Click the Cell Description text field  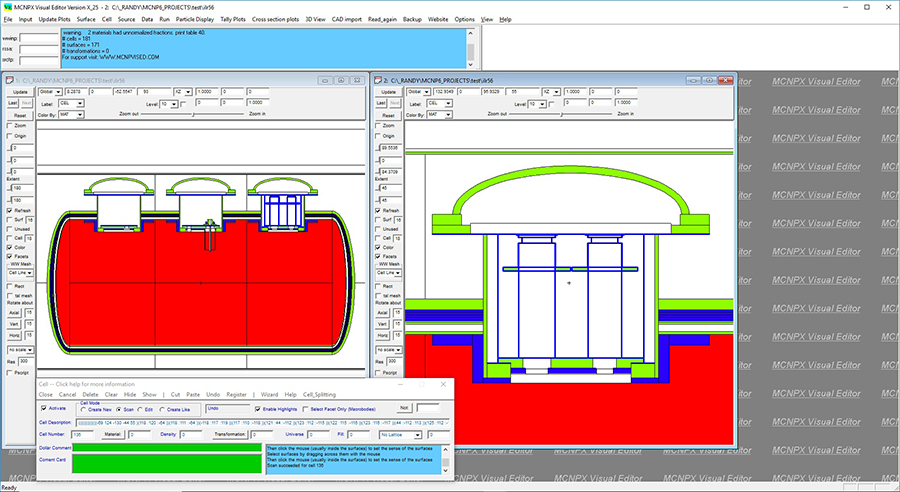point(263,423)
